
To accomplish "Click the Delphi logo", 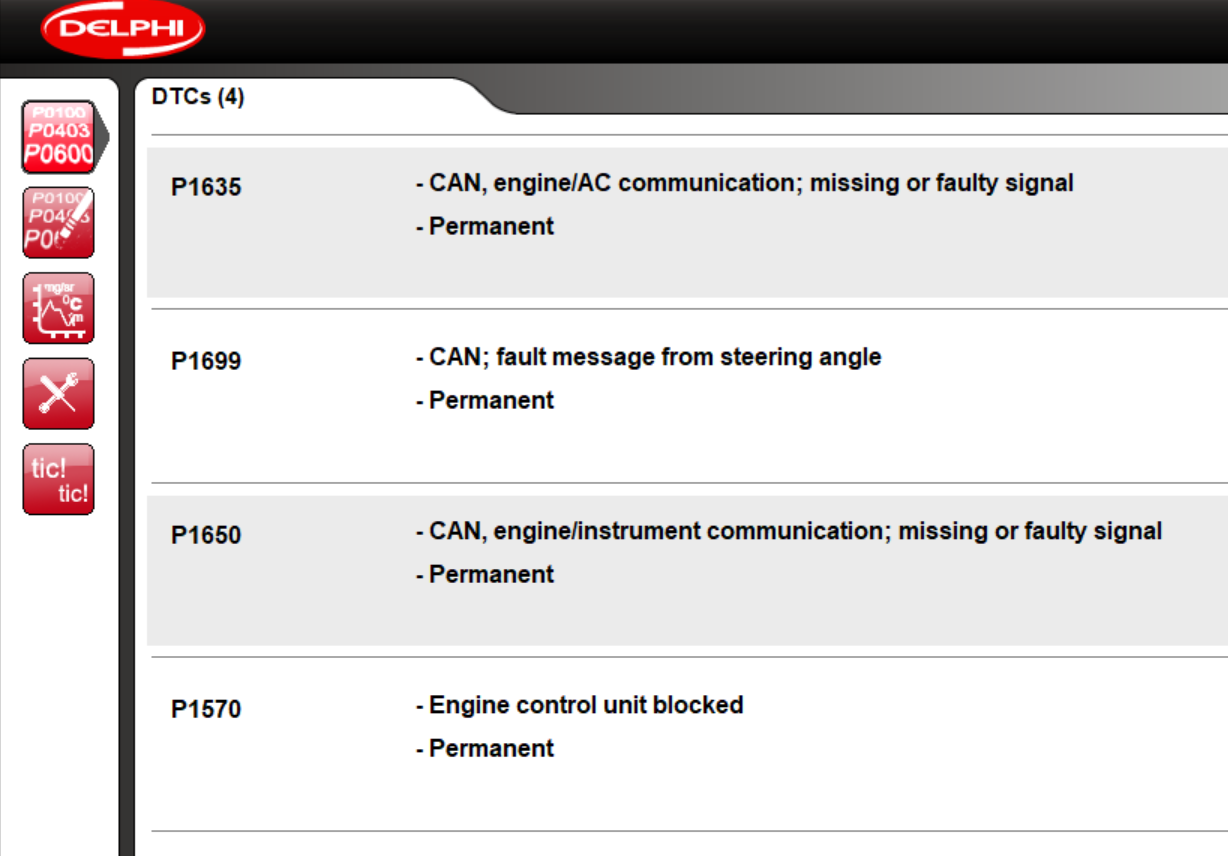I will [x=122, y=30].
